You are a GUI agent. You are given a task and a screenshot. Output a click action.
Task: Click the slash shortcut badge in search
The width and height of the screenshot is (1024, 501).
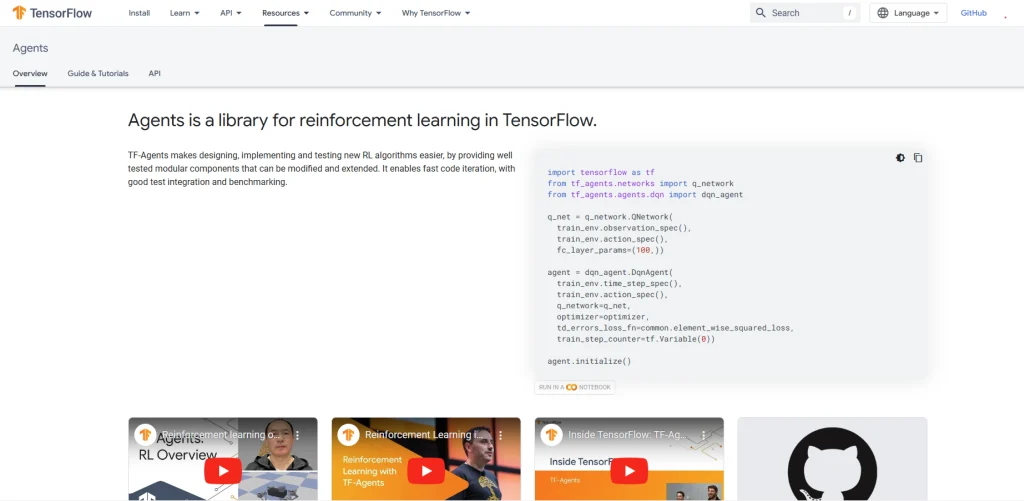pyautogui.click(x=850, y=12)
